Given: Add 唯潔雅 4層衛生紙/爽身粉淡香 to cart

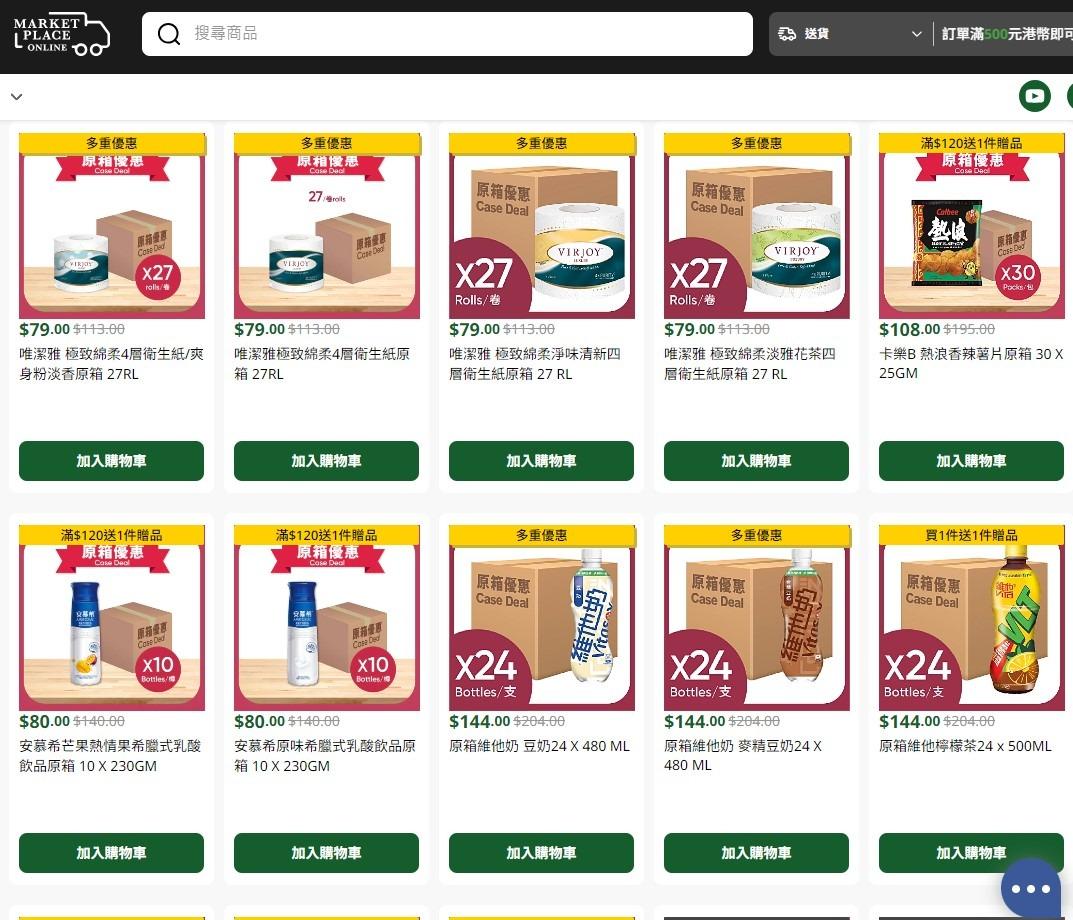Looking at the screenshot, I should pyautogui.click(x=112, y=461).
